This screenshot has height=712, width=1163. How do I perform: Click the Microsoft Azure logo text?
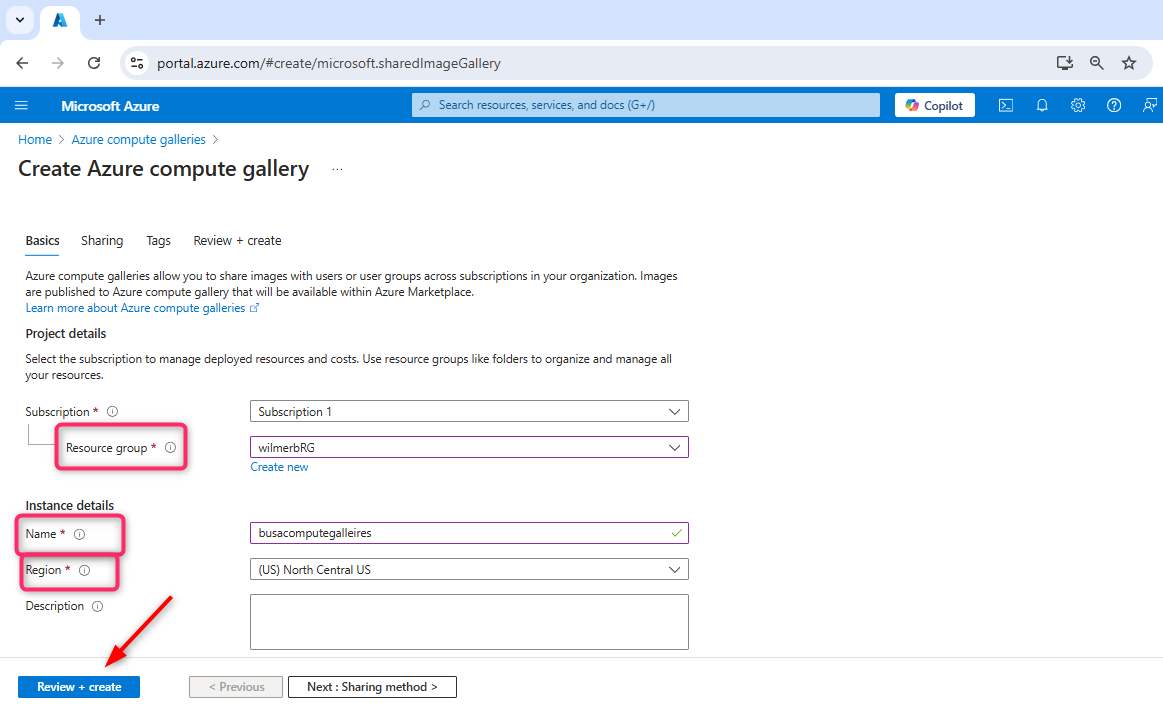(111, 106)
